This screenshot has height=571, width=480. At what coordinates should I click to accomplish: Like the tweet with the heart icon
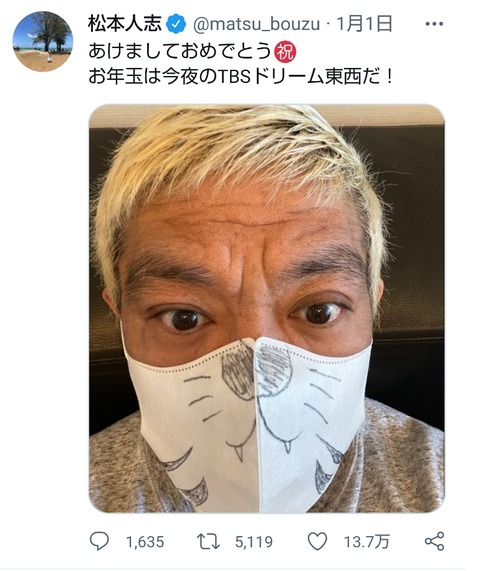pos(318,541)
